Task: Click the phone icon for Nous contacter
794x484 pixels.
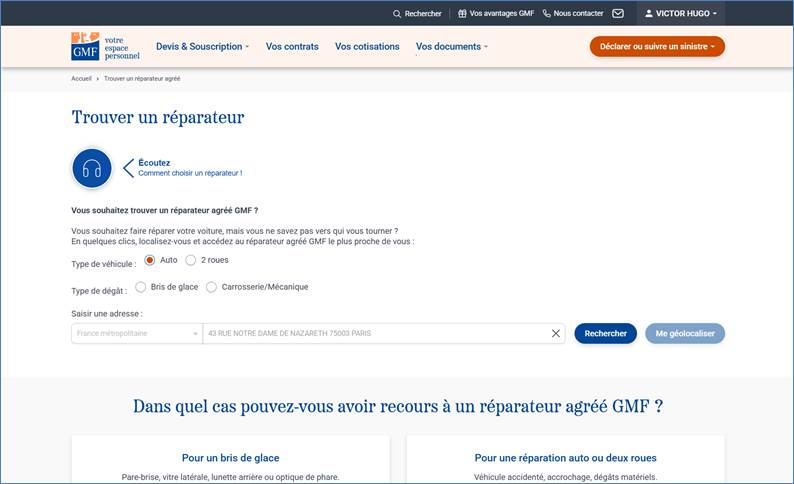Action: tap(547, 14)
